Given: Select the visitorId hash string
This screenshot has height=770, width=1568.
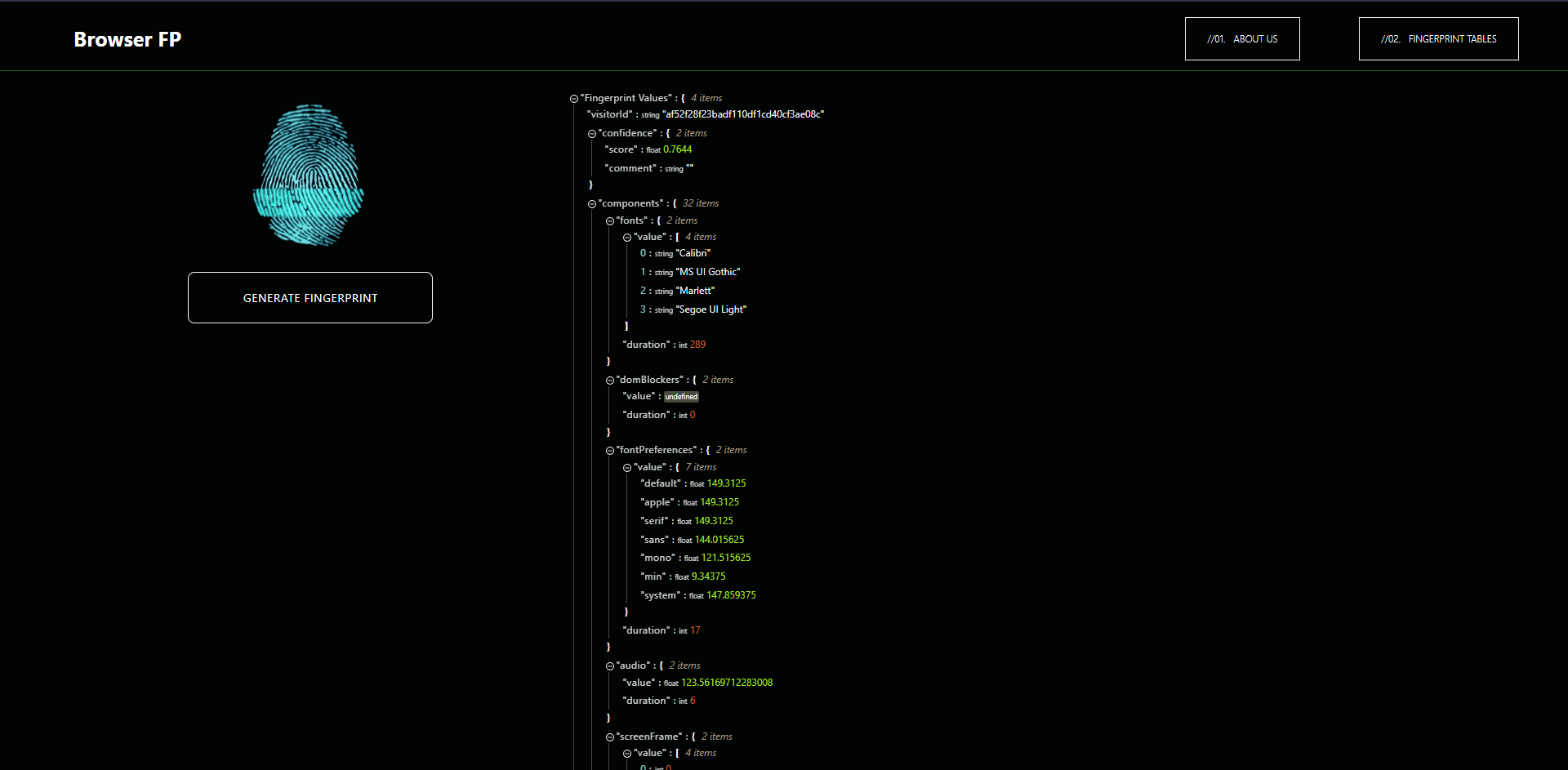Looking at the screenshot, I should coord(744,114).
